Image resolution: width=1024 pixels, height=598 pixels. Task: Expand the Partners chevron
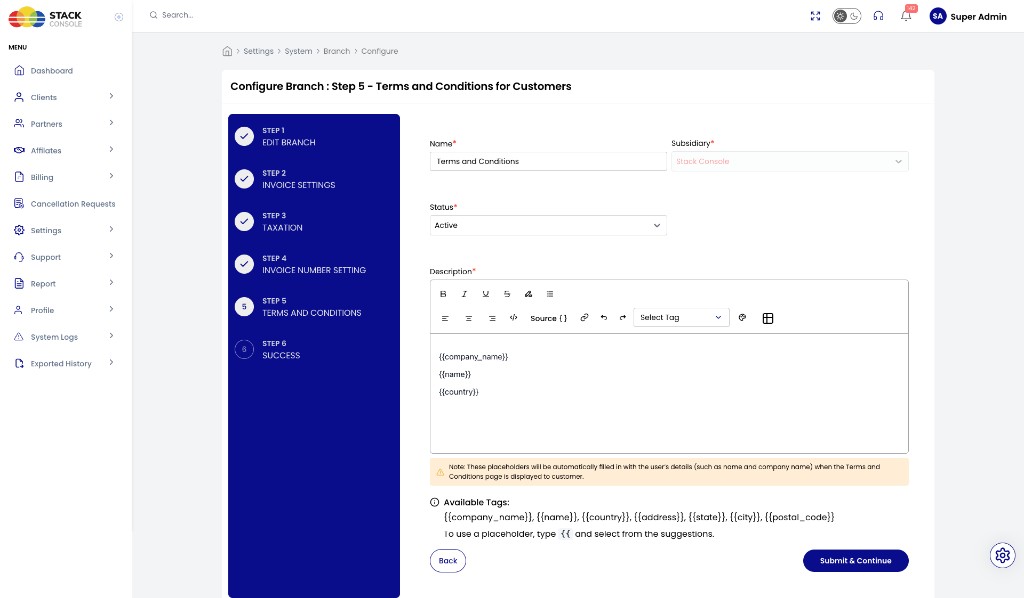[x=111, y=123]
